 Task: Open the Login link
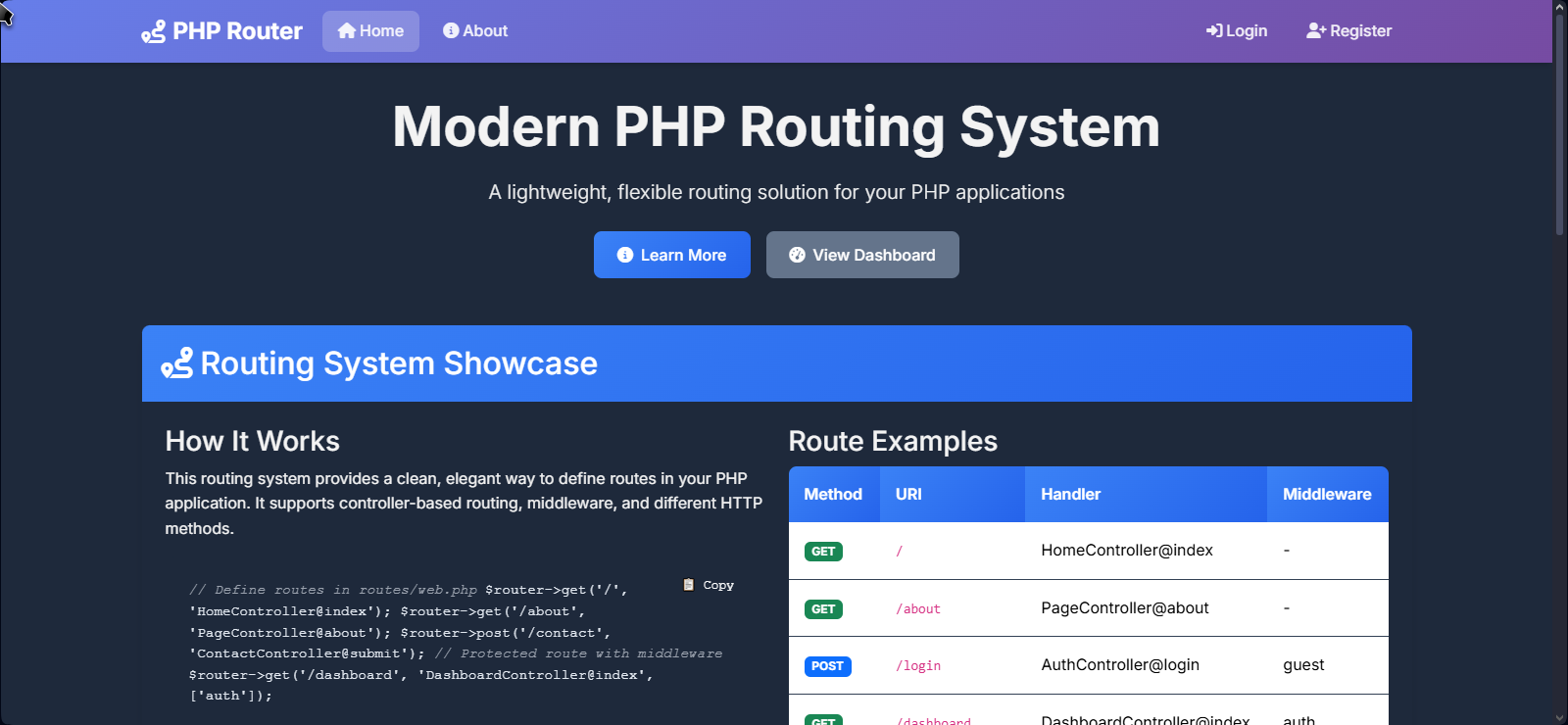tap(1237, 31)
